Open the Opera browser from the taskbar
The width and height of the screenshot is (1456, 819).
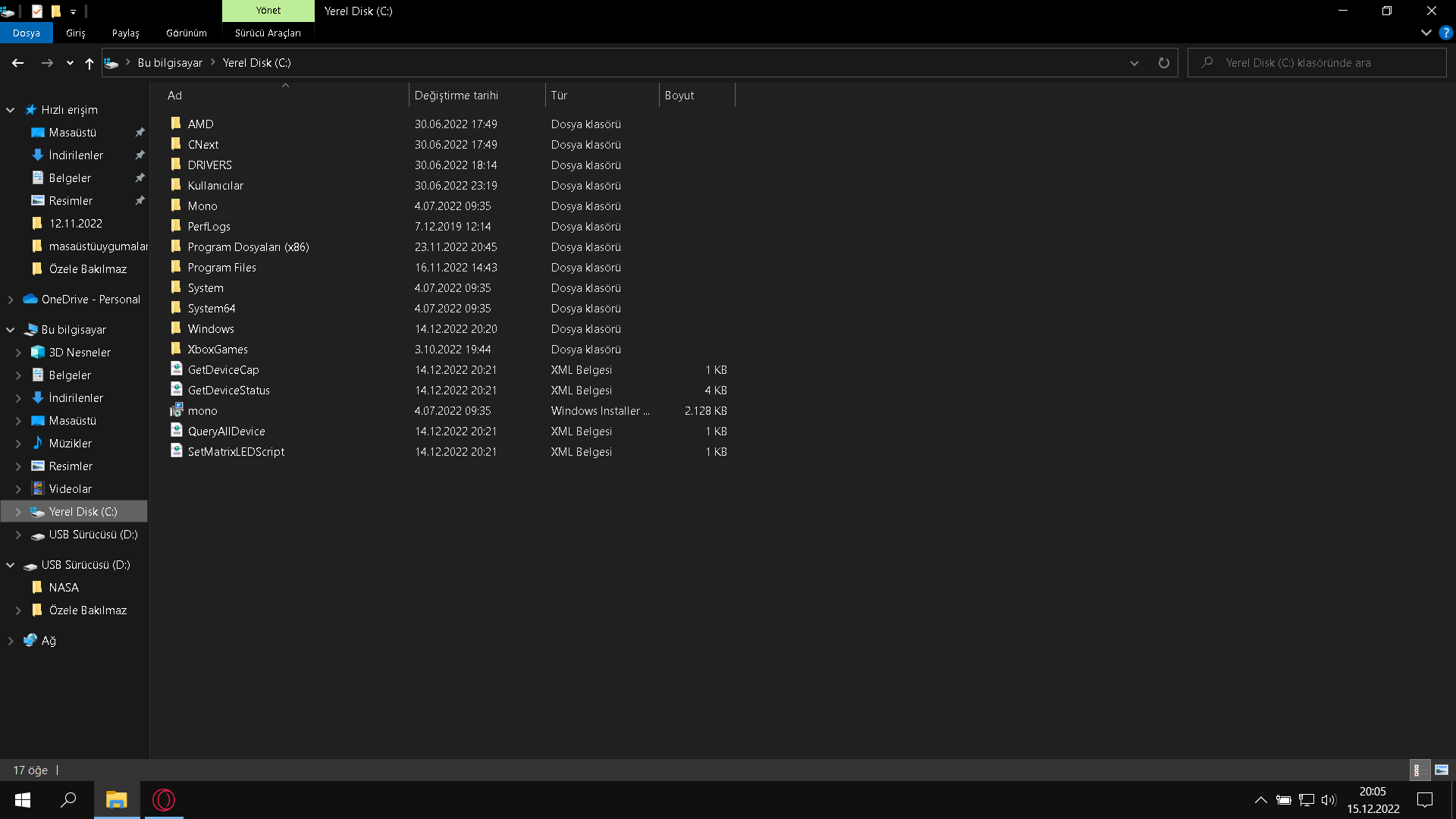pyautogui.click(x=164, y=800)
